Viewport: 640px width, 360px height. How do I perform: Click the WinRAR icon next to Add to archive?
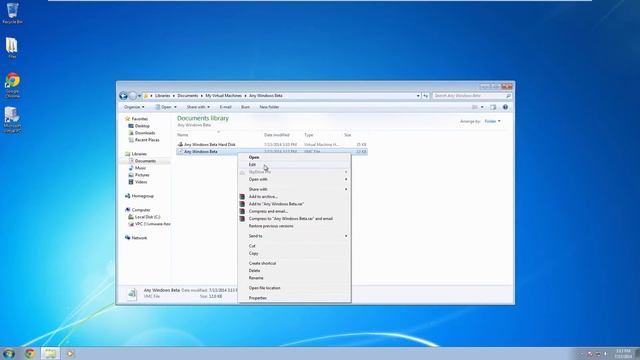[242, 197]
